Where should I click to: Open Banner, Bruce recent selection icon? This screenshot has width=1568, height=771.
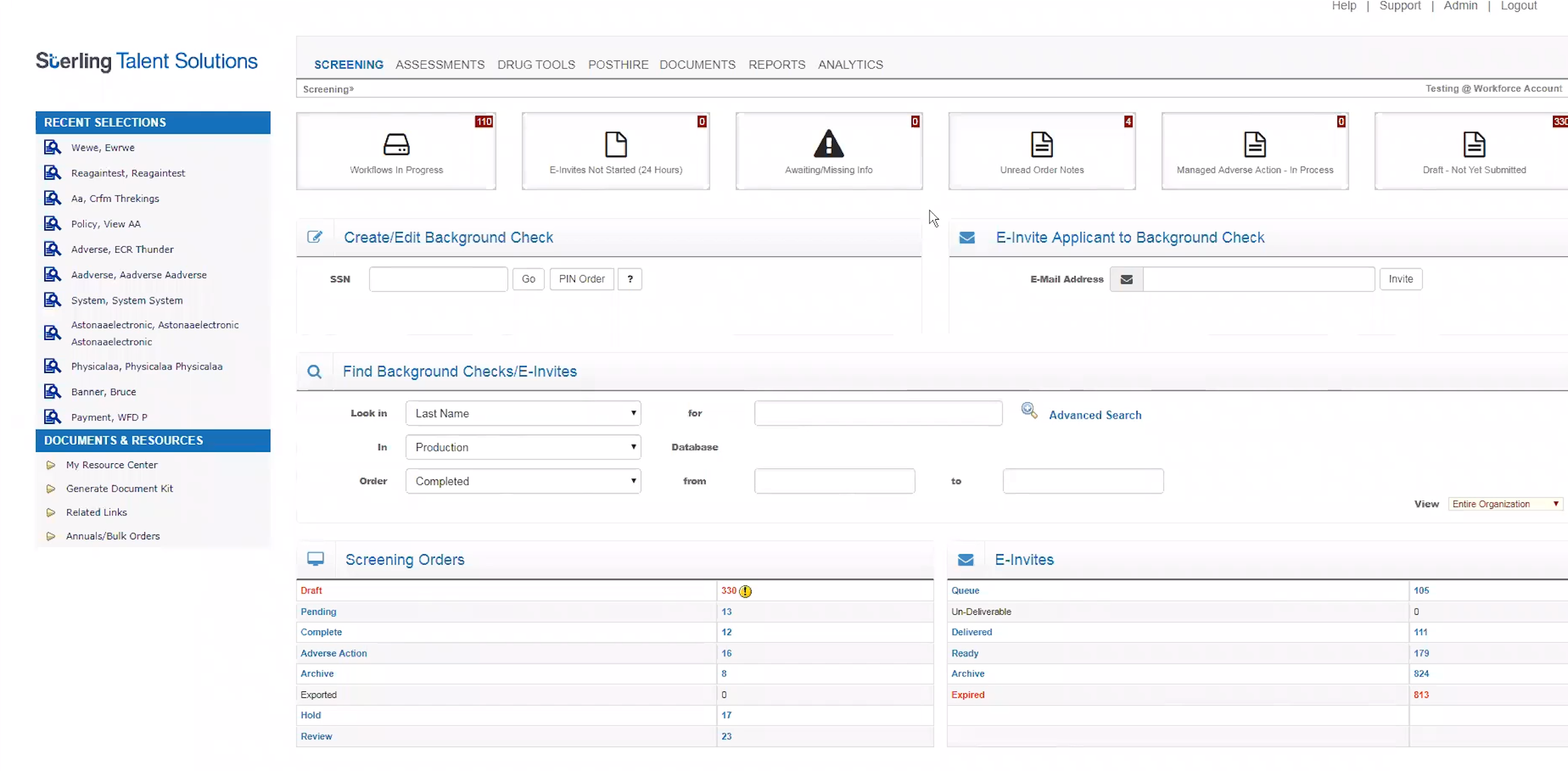tap(52, 392)
